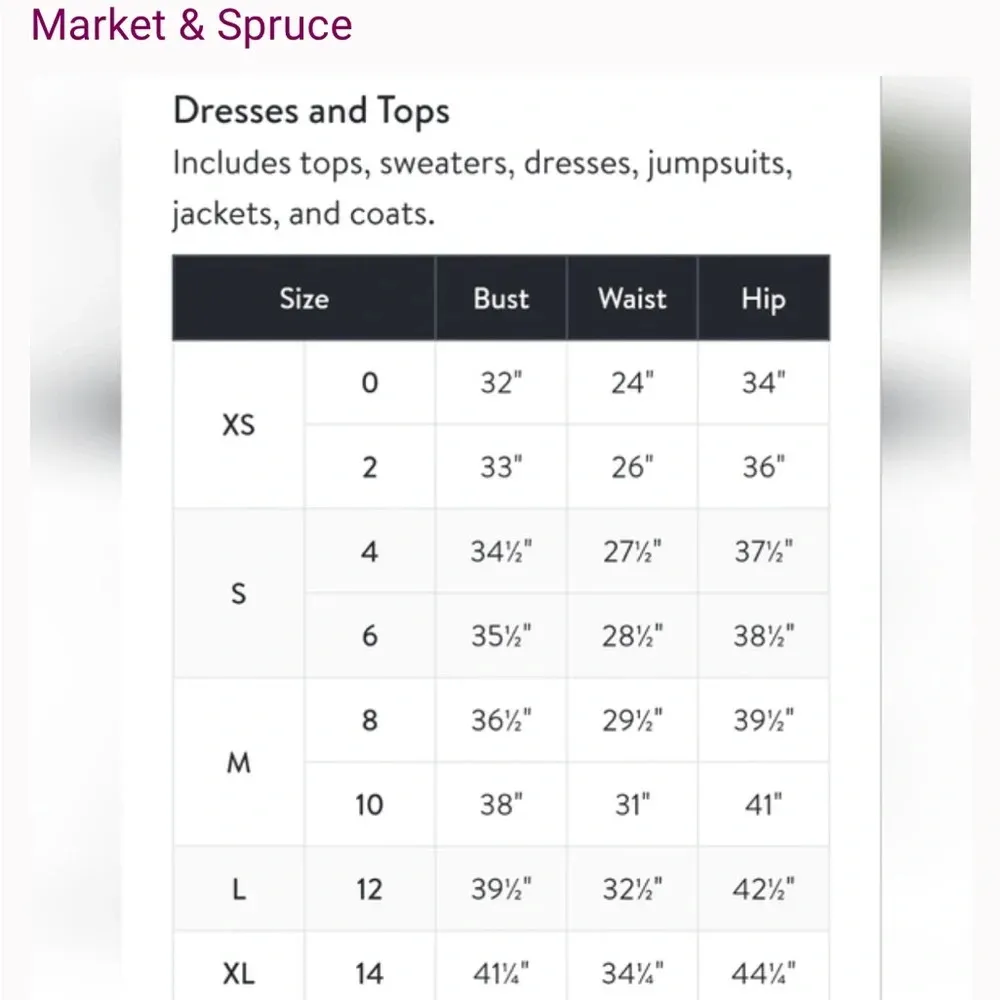Click the M size row label
Viewport: 1000px width, 1000px height.
(238, 764)
